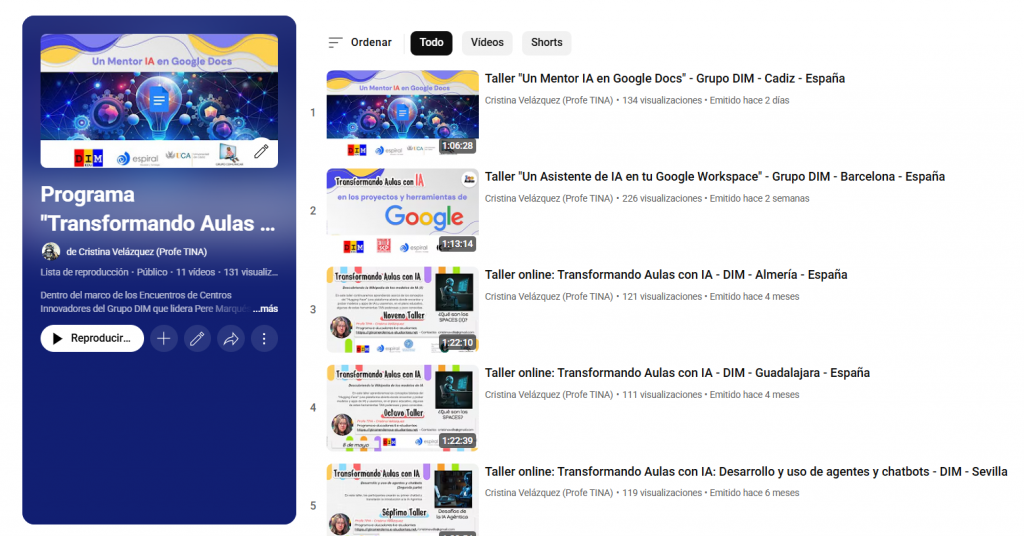Open the three-dot more options menu
Image resolution: width=1024 pixels, height=536 pixels.
(264, 339)
